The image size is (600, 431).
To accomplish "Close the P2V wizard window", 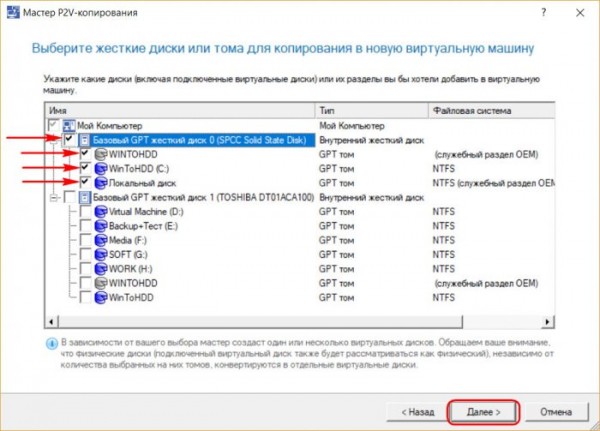I will [x=580, y=13].
